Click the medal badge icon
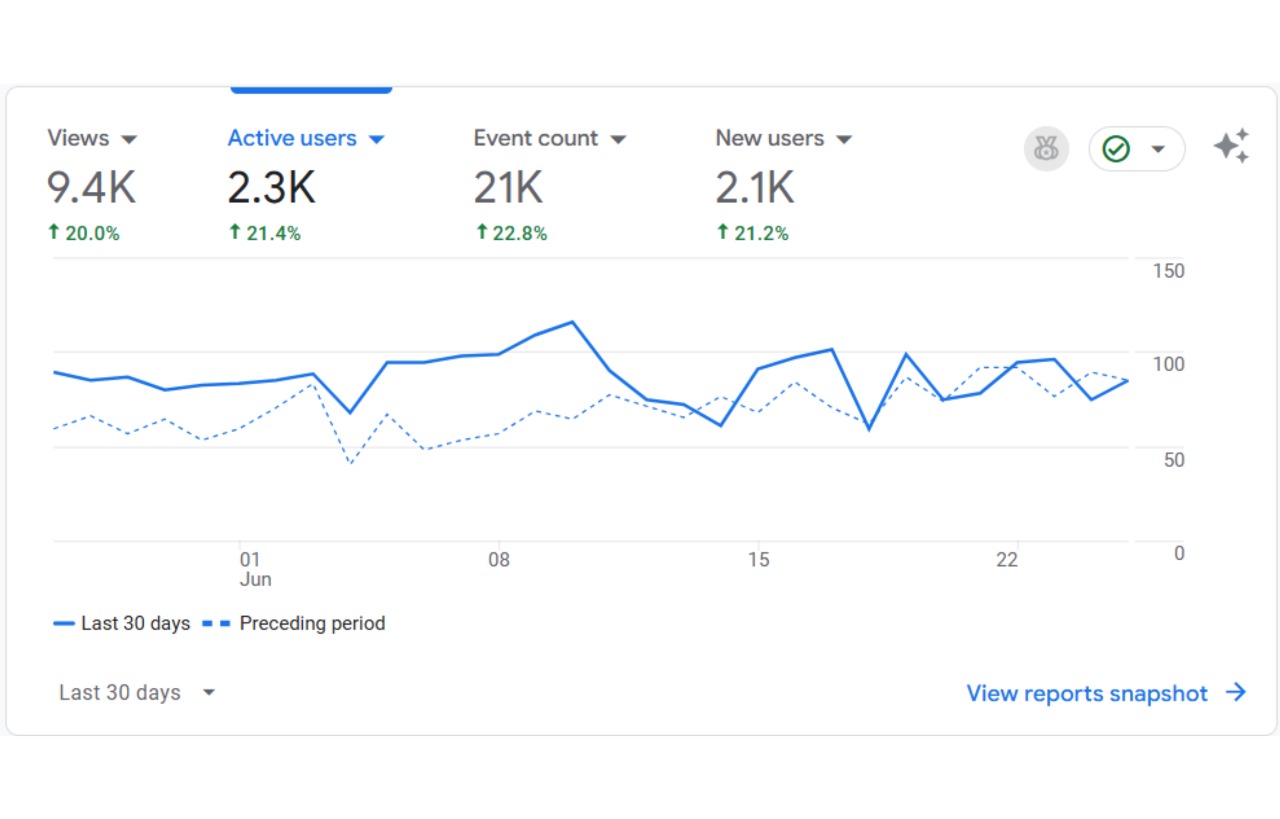1280x819 pixels. (1046, 149)
